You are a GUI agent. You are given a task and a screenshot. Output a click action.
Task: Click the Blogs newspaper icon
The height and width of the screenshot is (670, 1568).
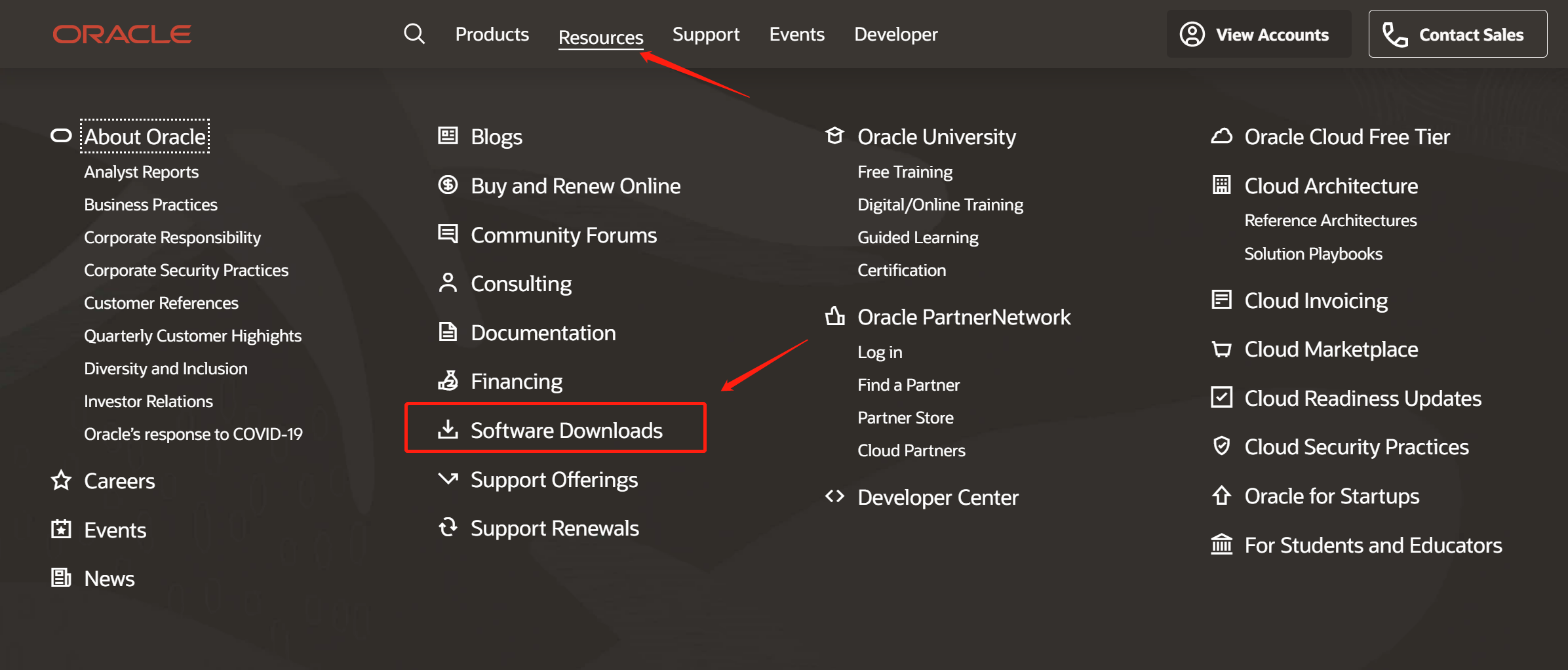click(x=448, y=136)
